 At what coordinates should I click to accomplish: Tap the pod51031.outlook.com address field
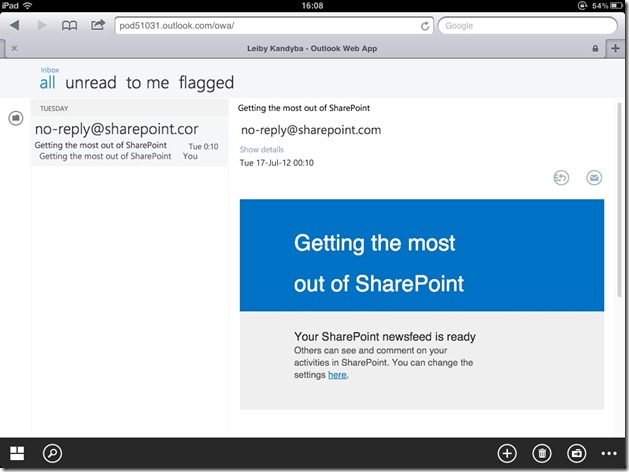pyautogui.click(x=274, y=26)
